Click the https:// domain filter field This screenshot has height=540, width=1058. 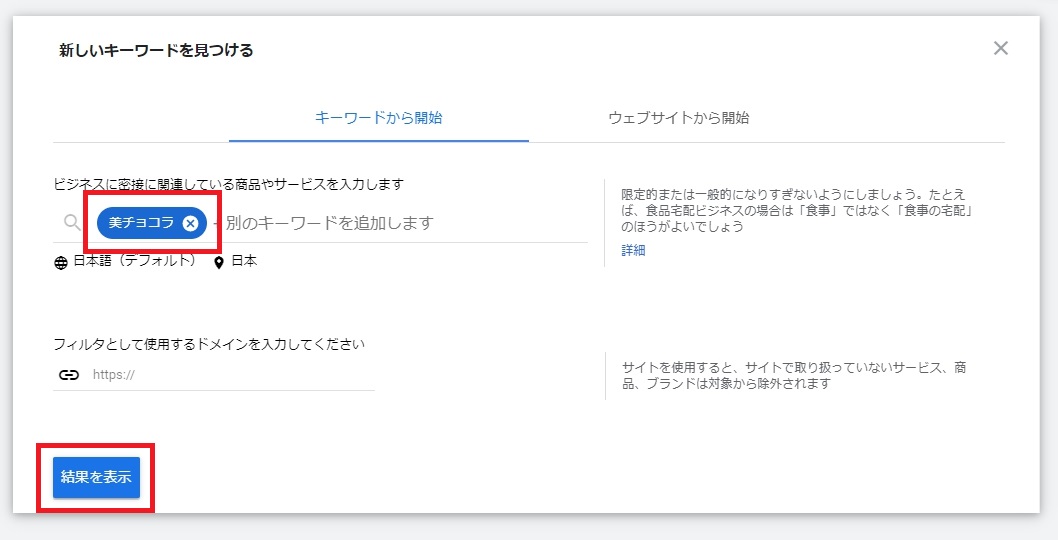230,375
